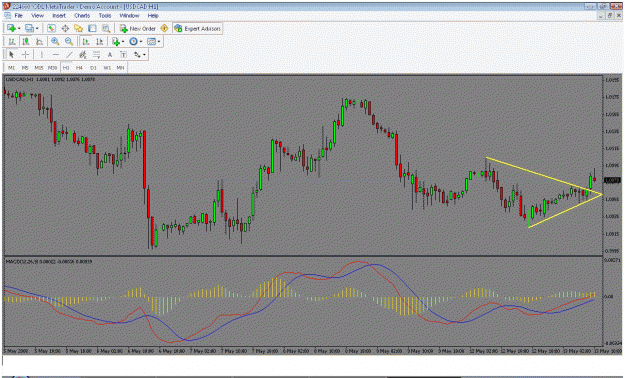
Task: Click the New Order button
Action: coord(138,29)
